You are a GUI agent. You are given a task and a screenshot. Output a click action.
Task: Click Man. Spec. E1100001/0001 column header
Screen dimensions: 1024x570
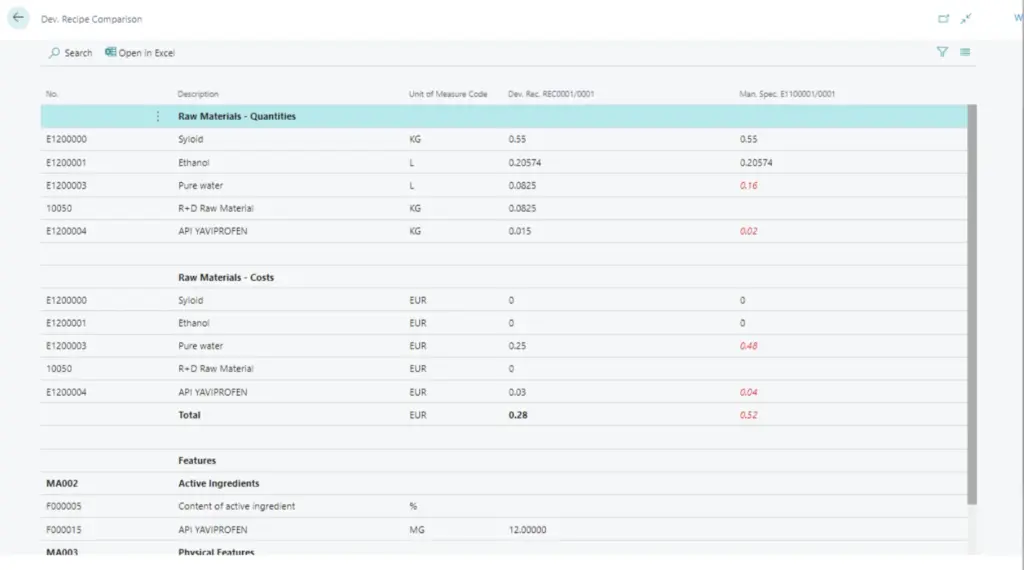tap(787, 94)
